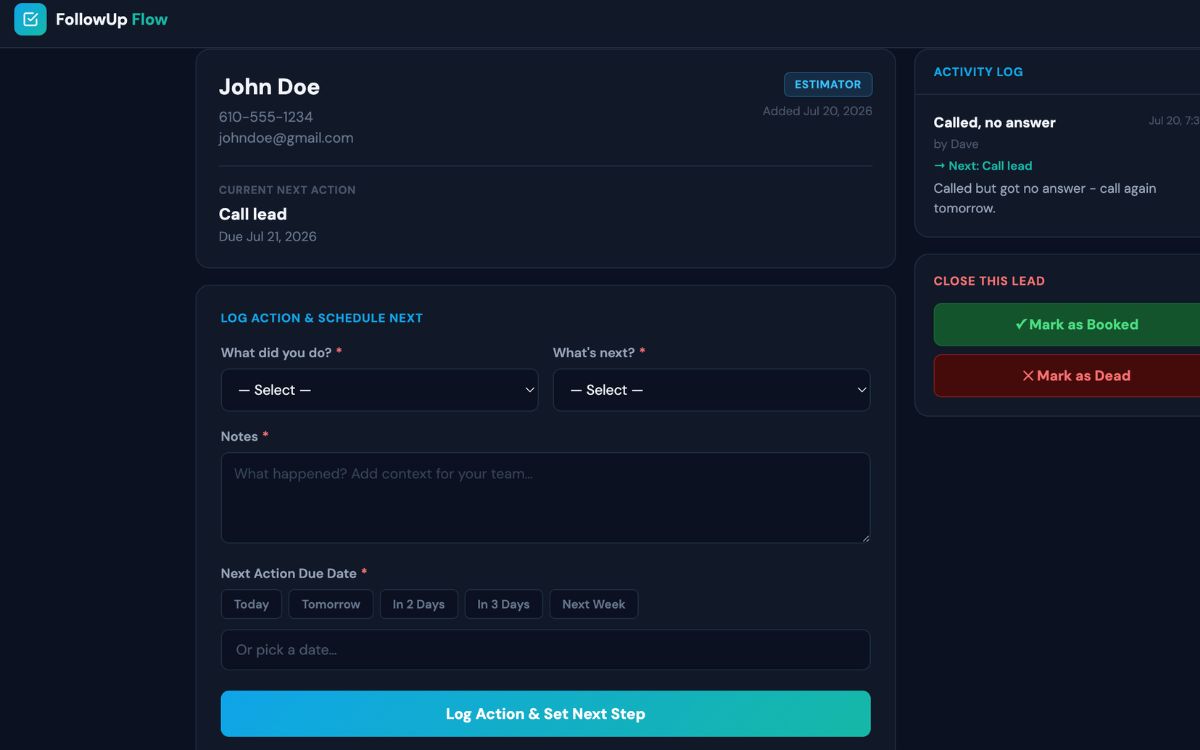
Task: Open the "Or pick a date" field
Action: pos(545,650)
